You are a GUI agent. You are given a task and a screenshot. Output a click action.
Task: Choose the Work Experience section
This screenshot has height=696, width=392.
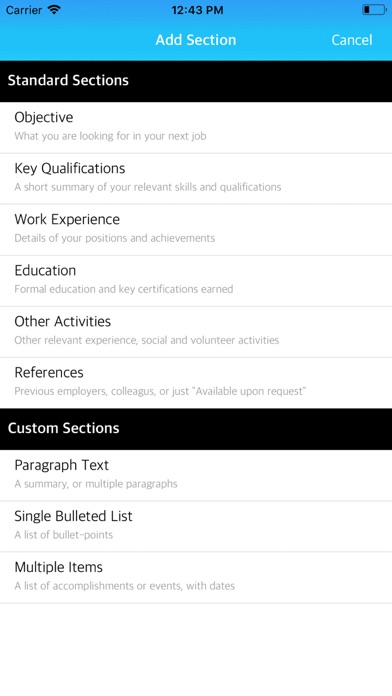(x=196, y=229)
